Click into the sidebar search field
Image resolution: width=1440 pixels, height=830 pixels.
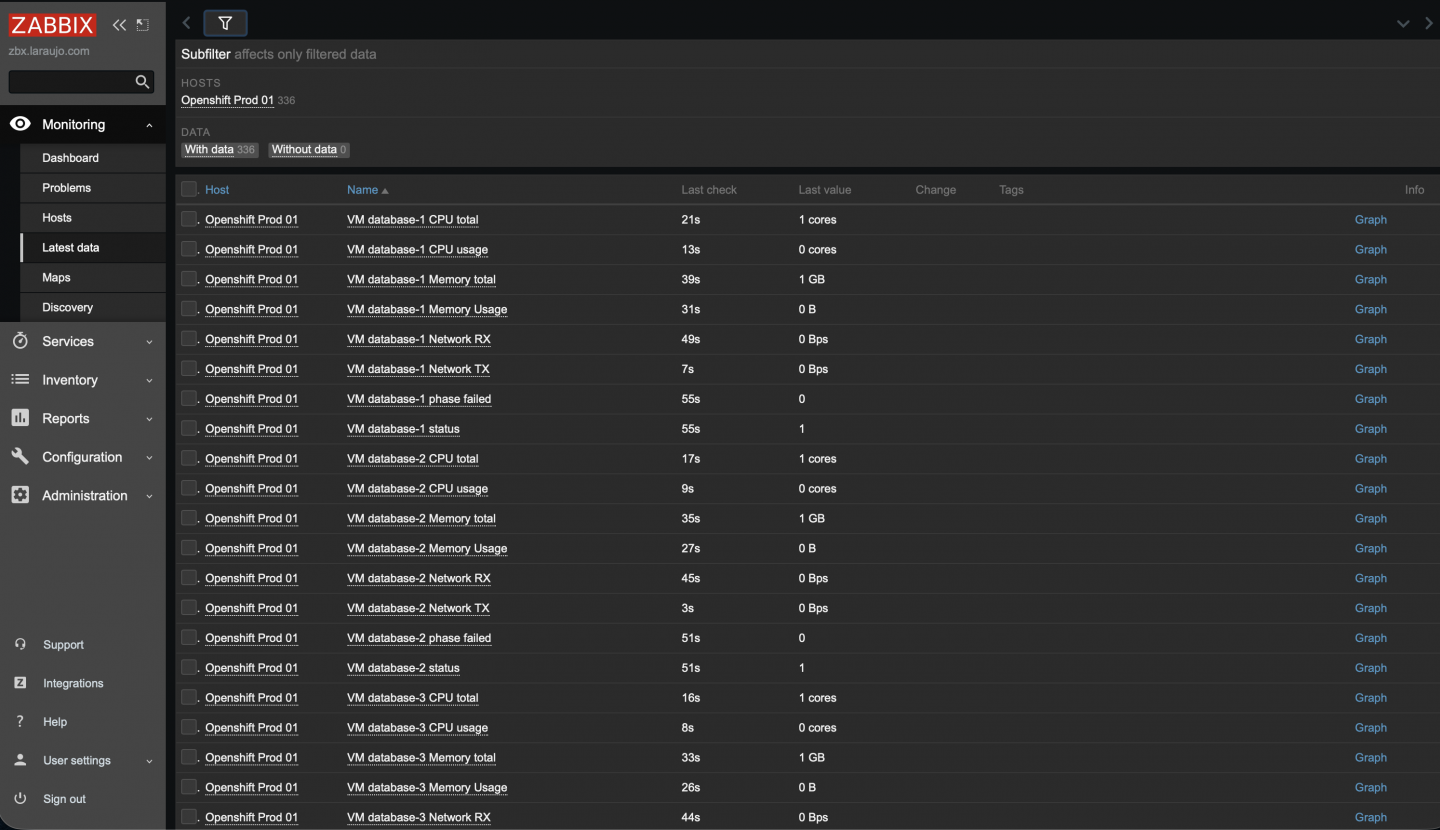point(71,82)
